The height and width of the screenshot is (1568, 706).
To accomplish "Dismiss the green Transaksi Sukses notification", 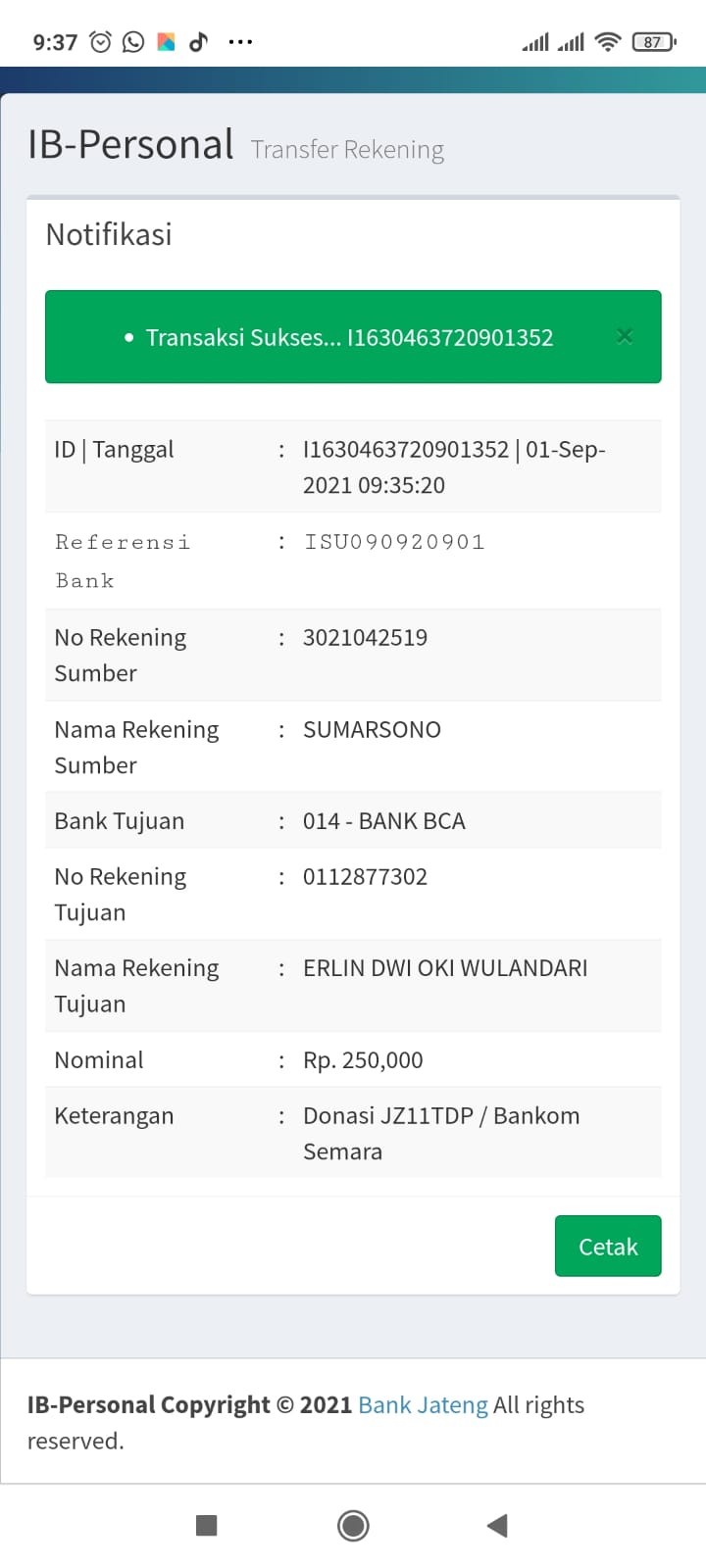I will [x=625, y=337].
